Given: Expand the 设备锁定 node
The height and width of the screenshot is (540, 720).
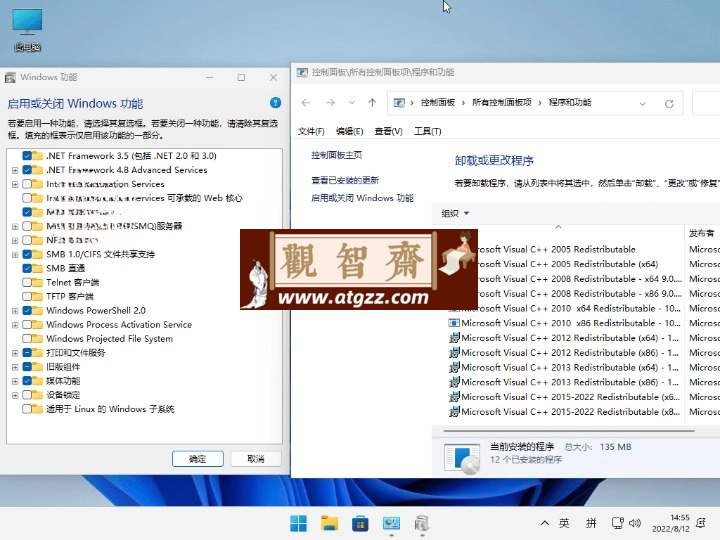Looking at the screenshot, I should click(15, 395).
